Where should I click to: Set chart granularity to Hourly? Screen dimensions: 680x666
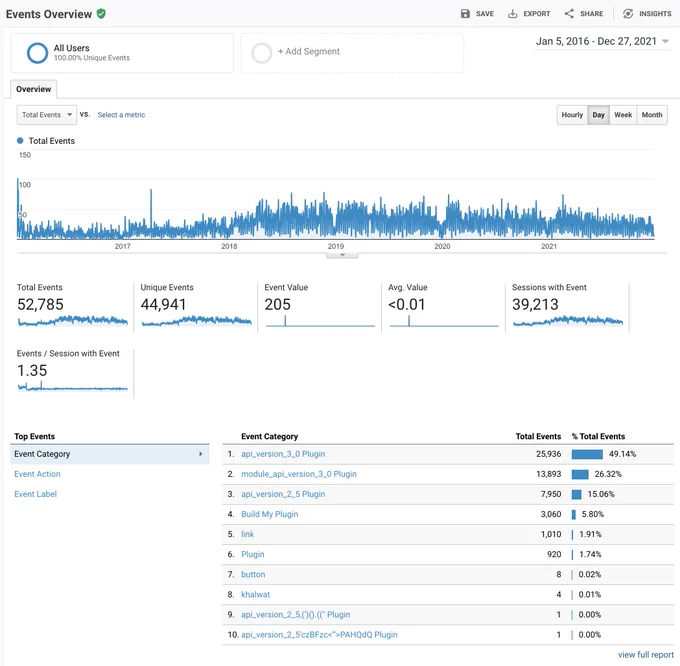[572, 115]
